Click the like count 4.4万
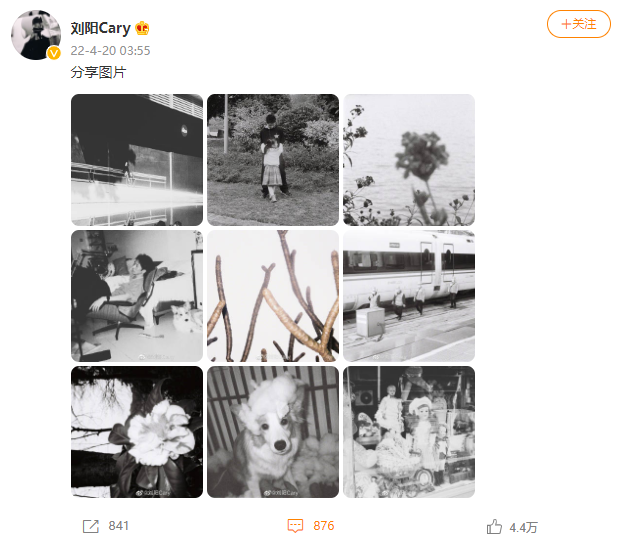The image size is (619, 543). (x=523, y=527)
